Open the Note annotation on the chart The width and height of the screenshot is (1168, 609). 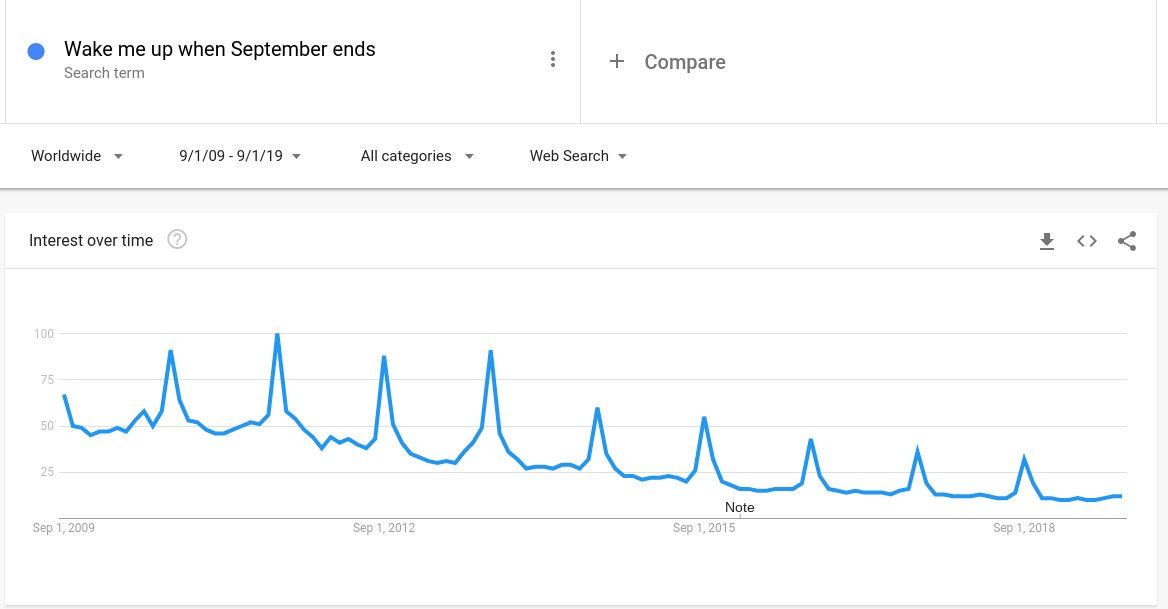coord(739,507)
